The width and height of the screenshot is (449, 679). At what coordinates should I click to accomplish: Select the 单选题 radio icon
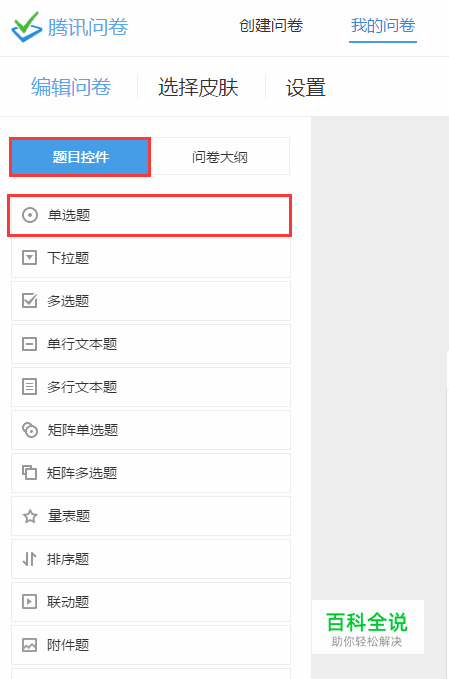coord(30,215)
